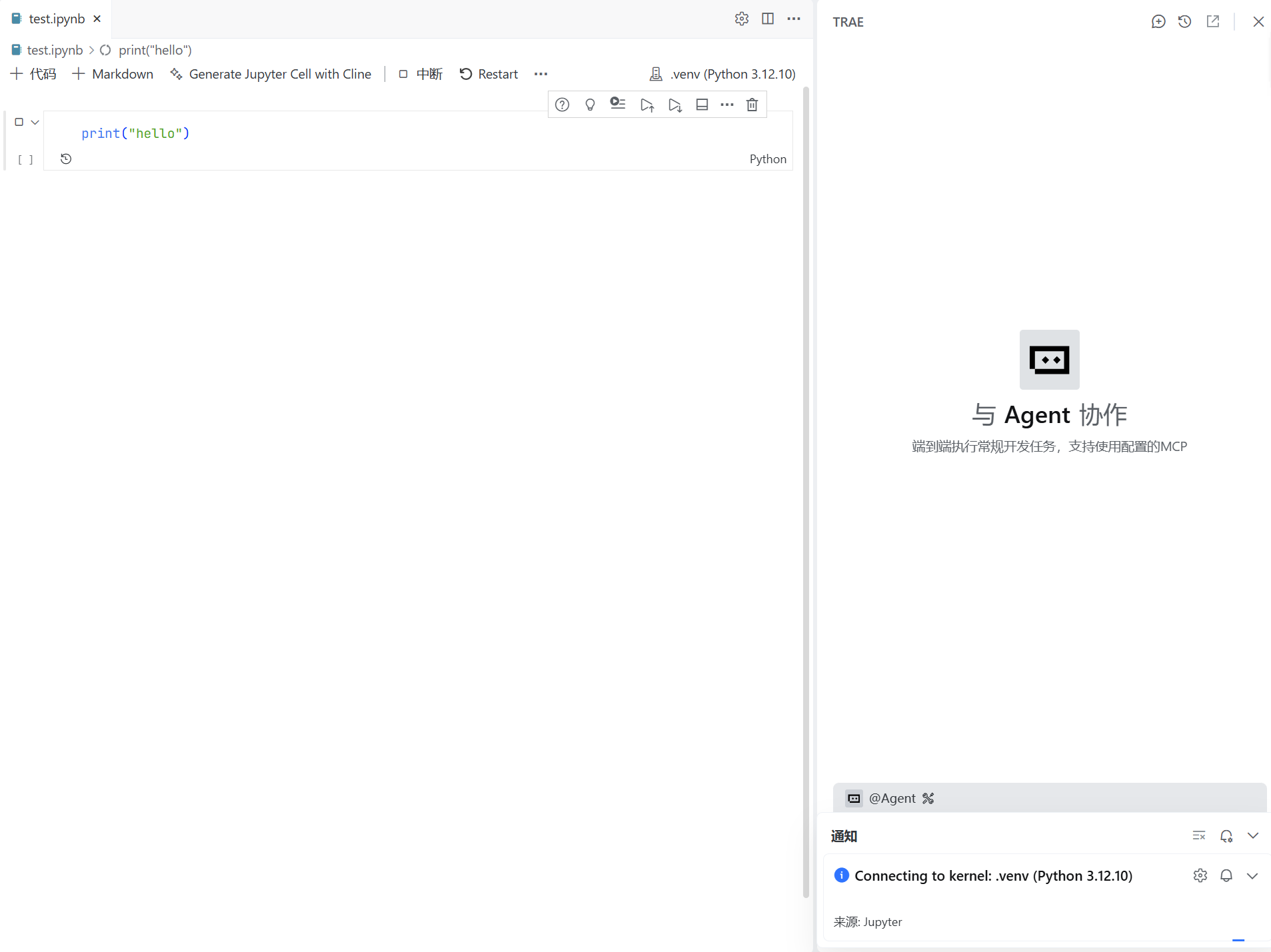Image resolution: width=1271 pixels, height=952 pixels.
Task: Stop cell execution square button
Action: click(x=19, y=122)
